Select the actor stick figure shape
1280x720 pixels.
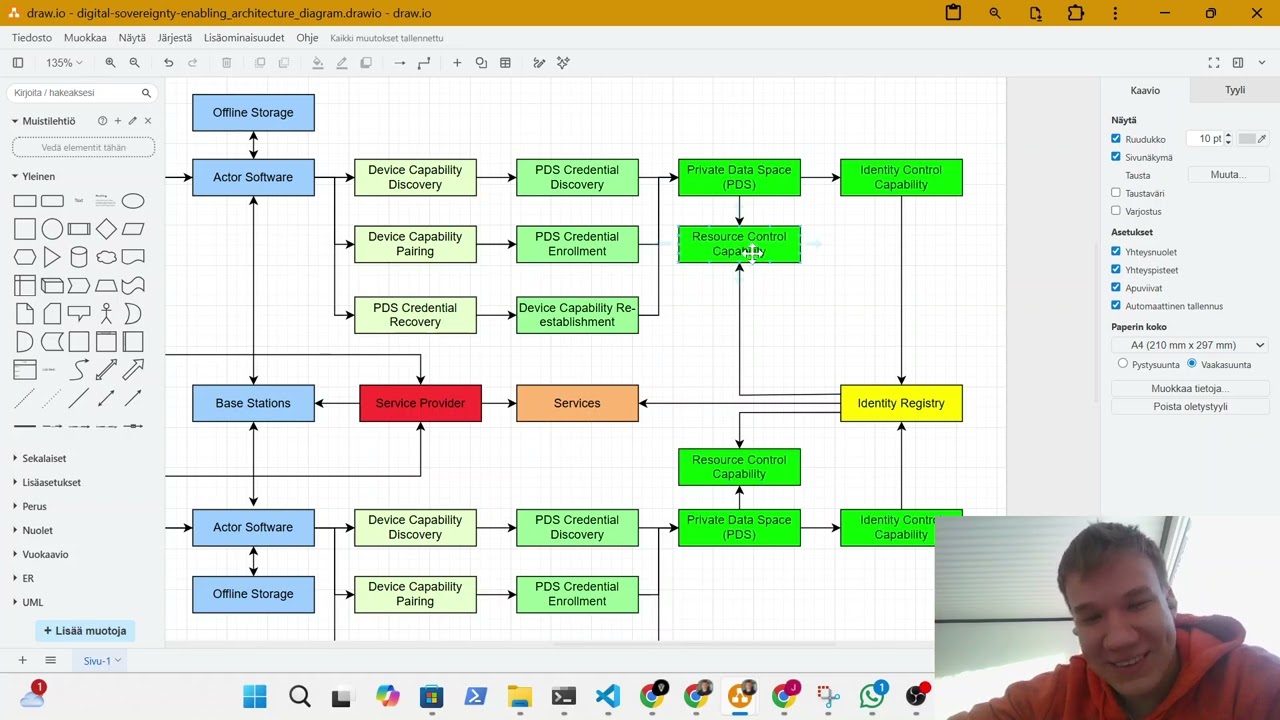coord(106,314)
